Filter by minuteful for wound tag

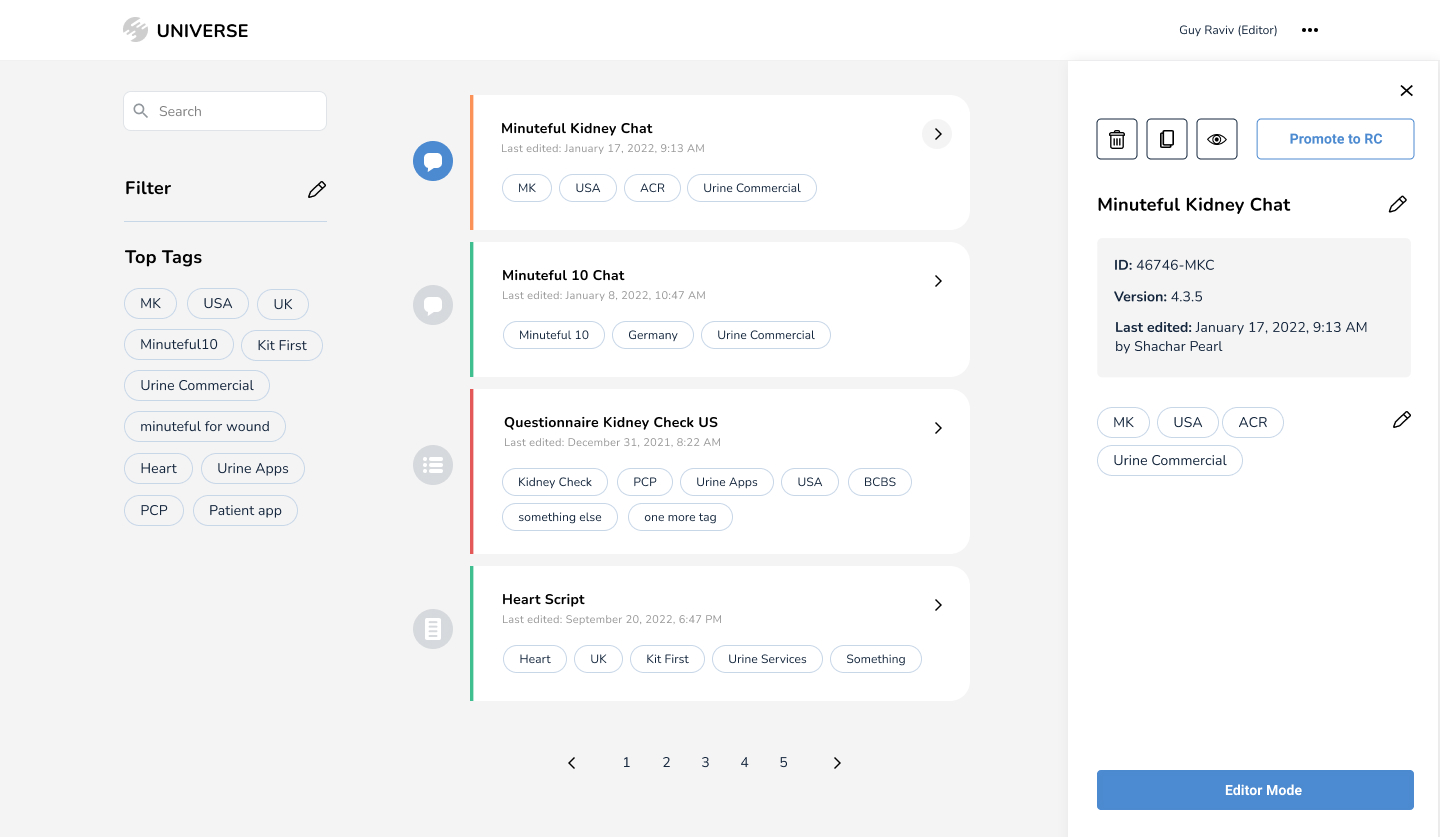(205, 426)
